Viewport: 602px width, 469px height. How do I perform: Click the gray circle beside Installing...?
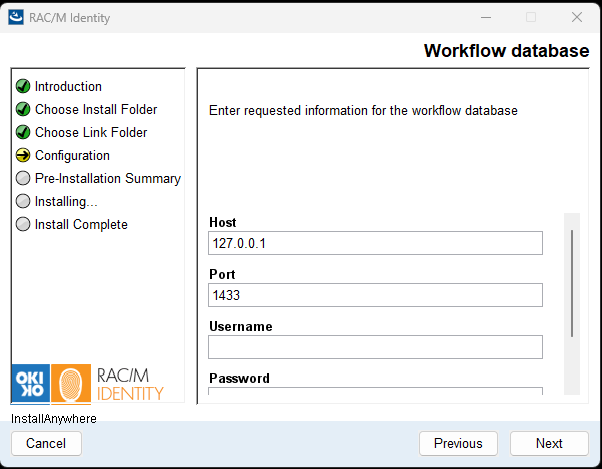click(x=23, y=201)
